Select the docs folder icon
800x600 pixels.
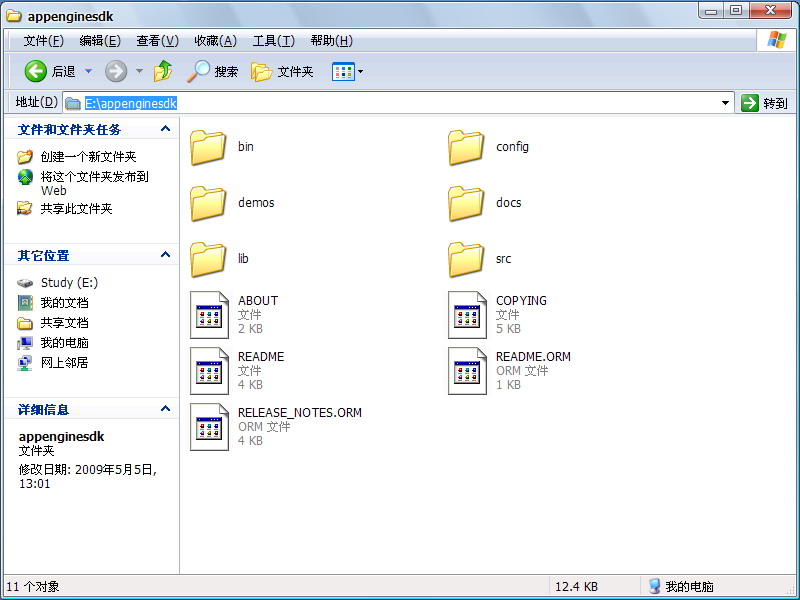point(466,203)
